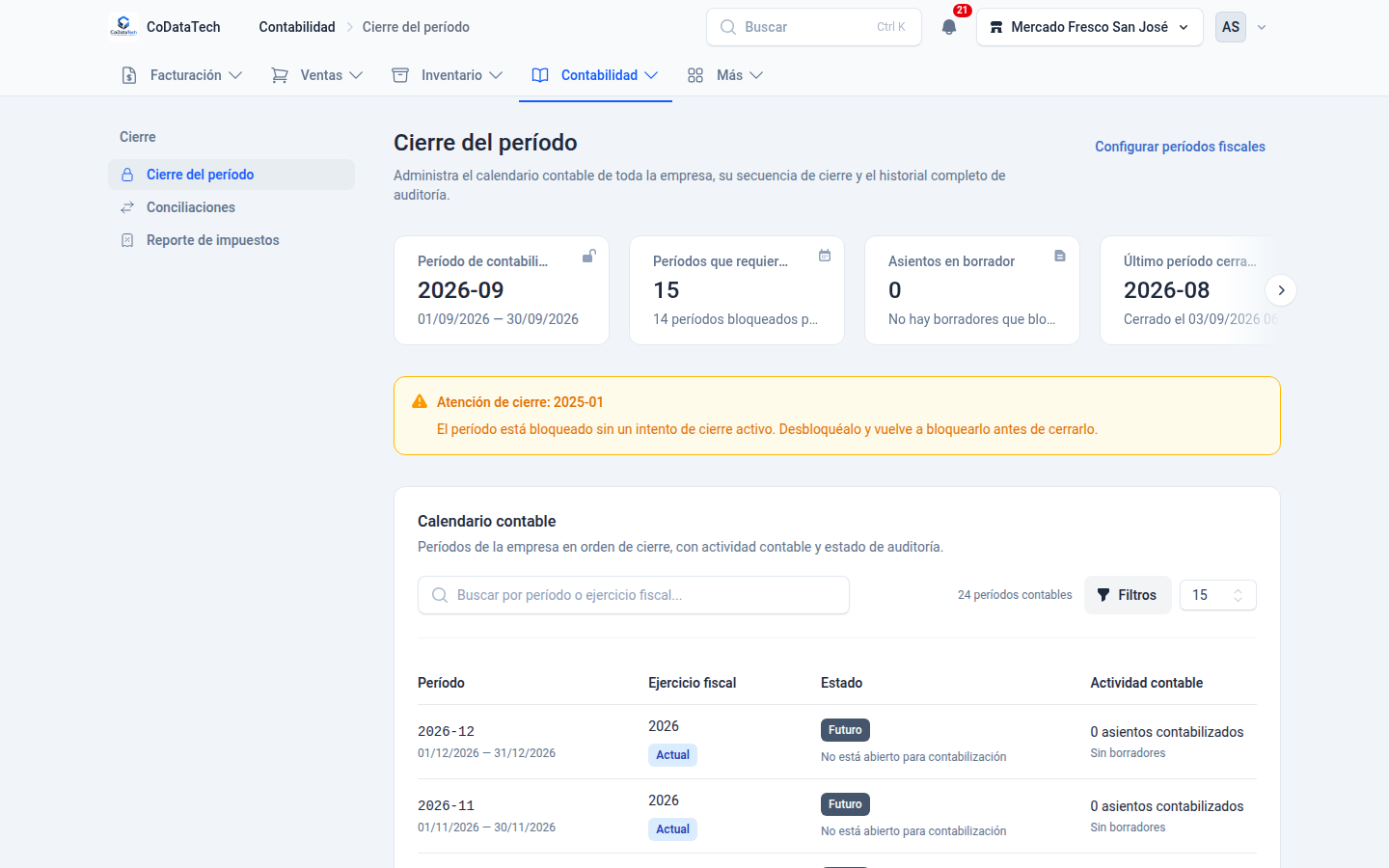Click the Inventario box icon
This screenshot has height=868, width=1389.
click(400, 75)
